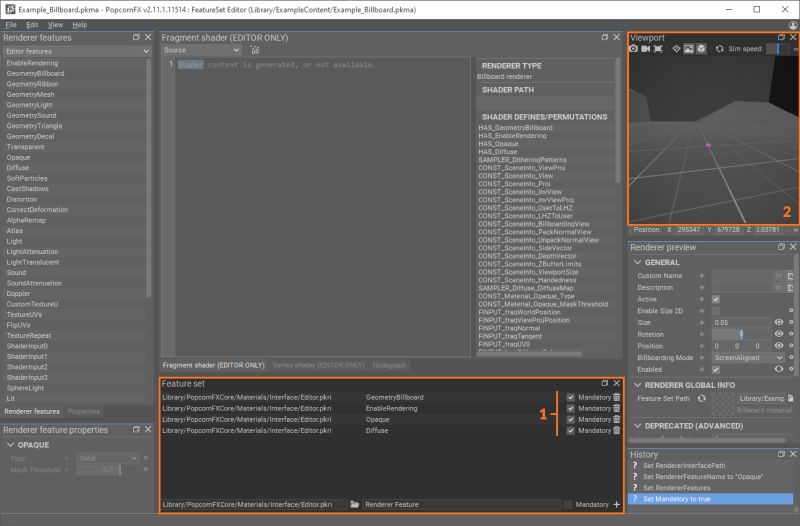Collapse the GENERAL section
The height and width of the screenshot is (526, 800).
638,262
